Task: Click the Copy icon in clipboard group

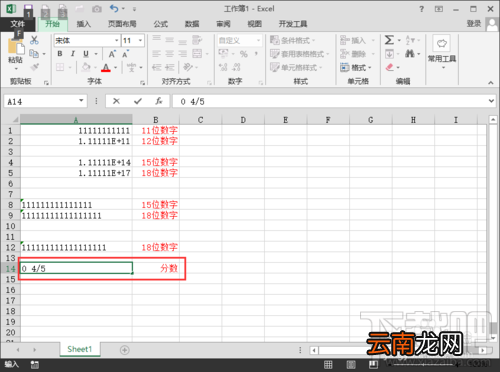Action: (x=34, y=54)
